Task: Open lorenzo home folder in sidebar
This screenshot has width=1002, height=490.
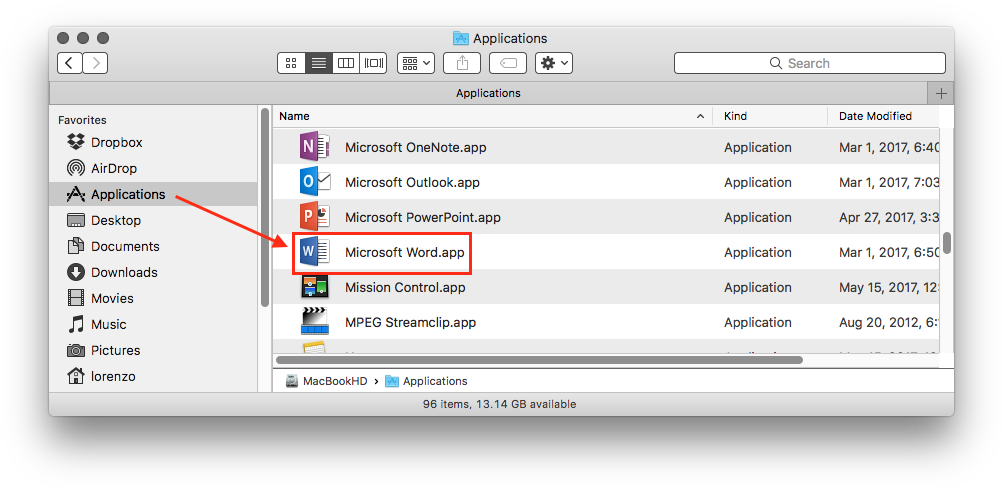Action: coord(153,376)
